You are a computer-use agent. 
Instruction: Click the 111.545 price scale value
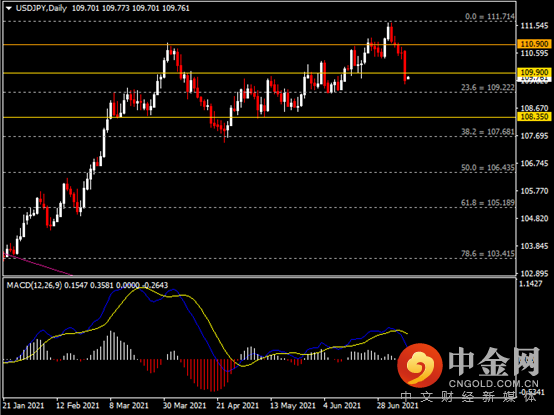(x=534, y=26)
